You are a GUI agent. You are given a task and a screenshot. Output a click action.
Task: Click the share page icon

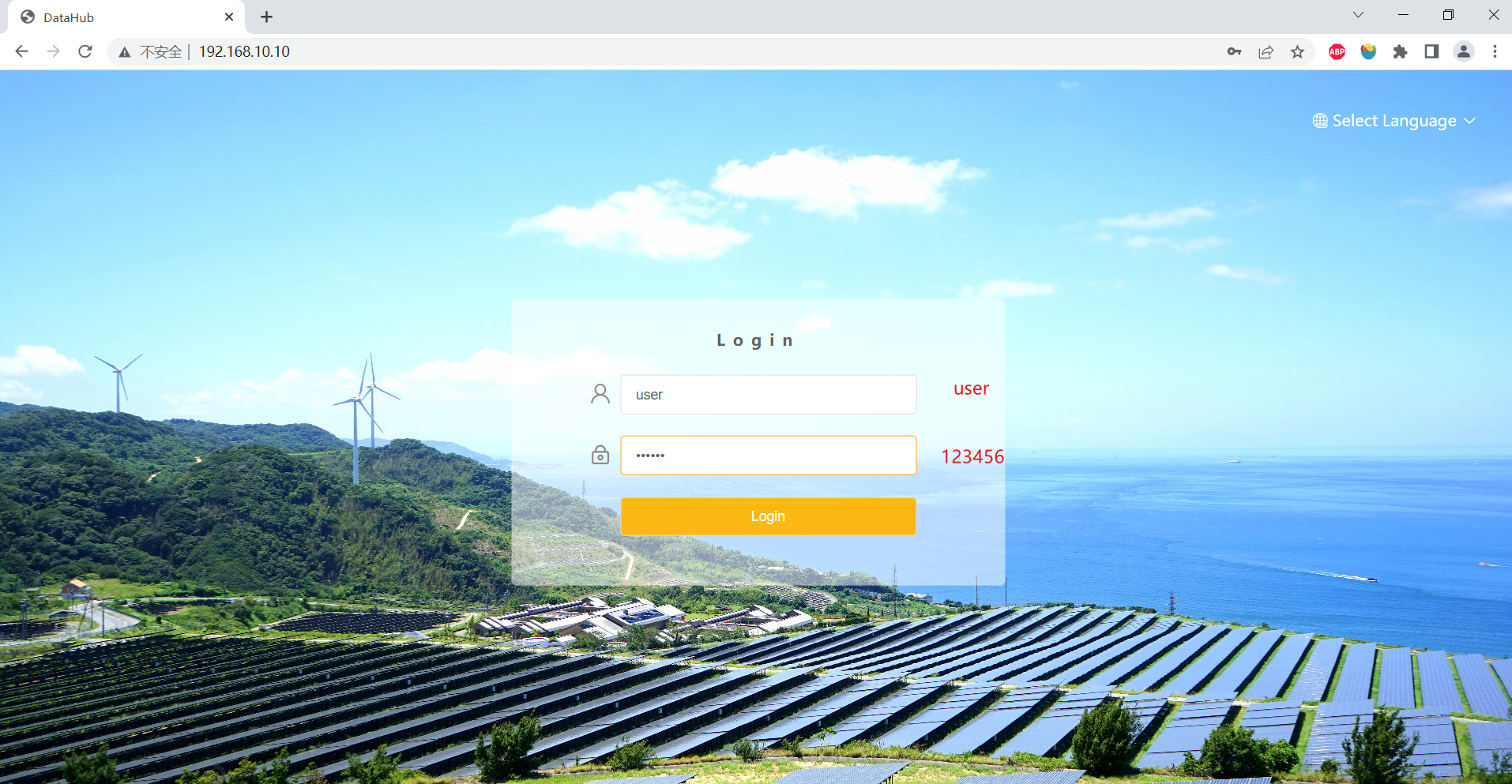point(1266,52)
